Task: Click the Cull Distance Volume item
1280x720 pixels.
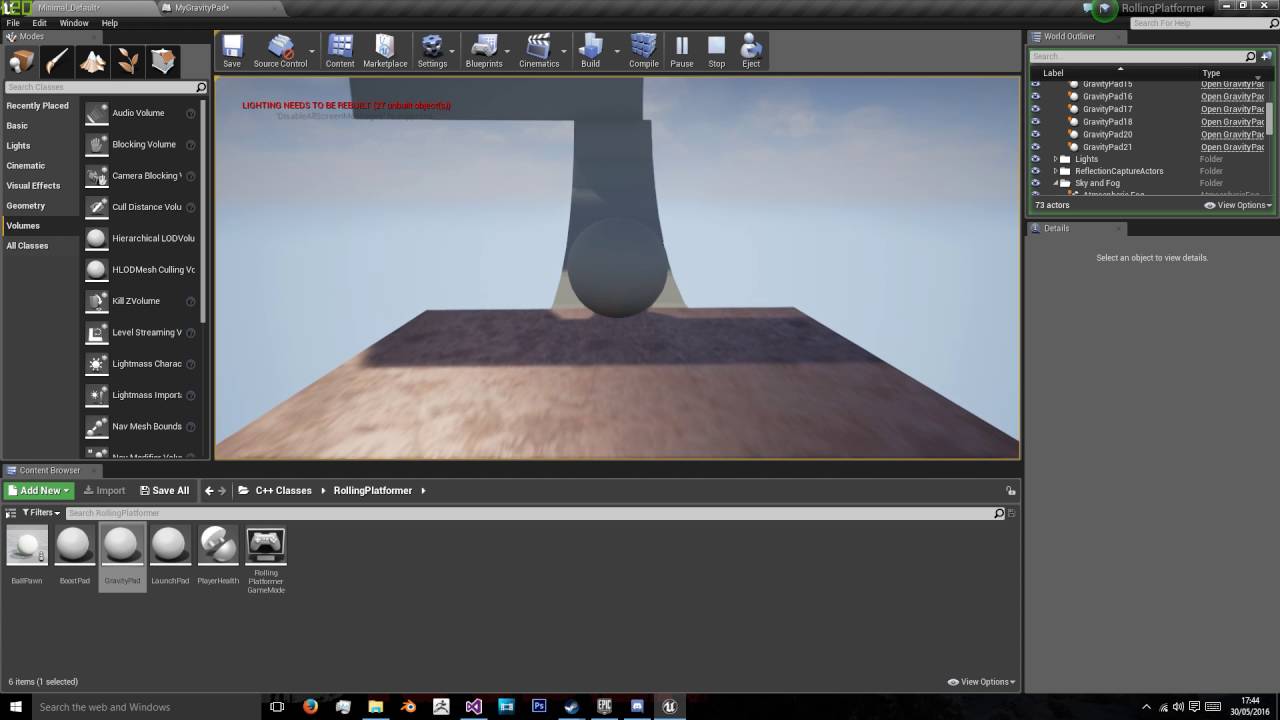Action: [x=142, y=207]
